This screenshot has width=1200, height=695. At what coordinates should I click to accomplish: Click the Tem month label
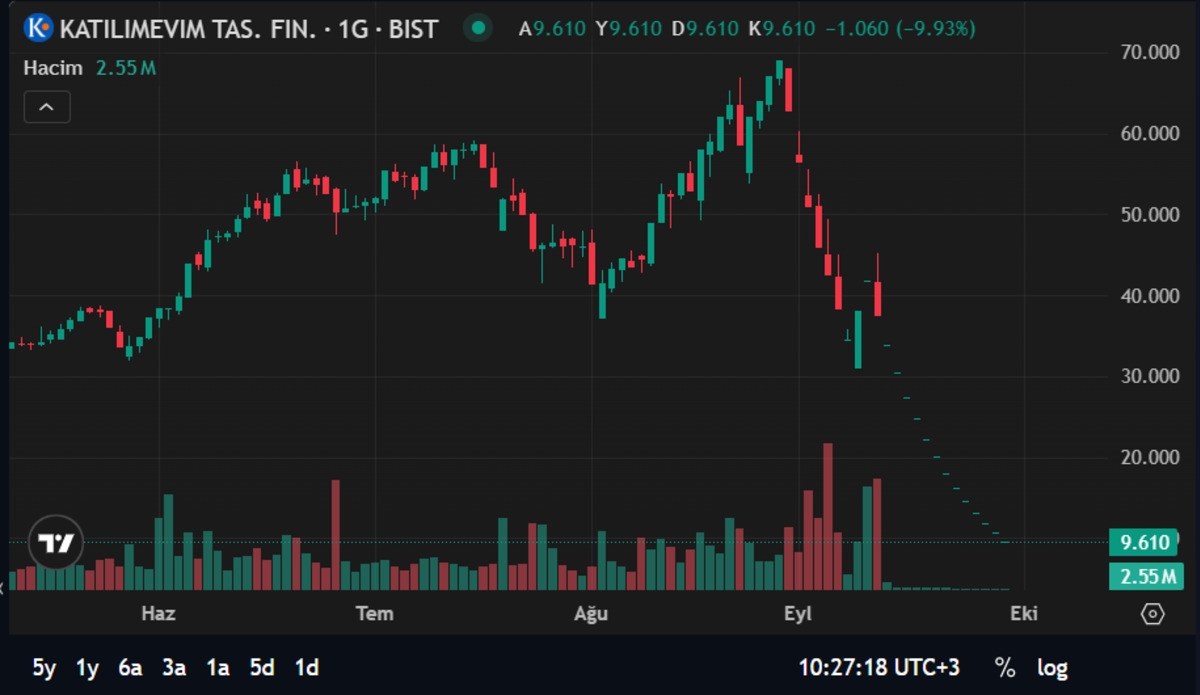pos(375,613)
